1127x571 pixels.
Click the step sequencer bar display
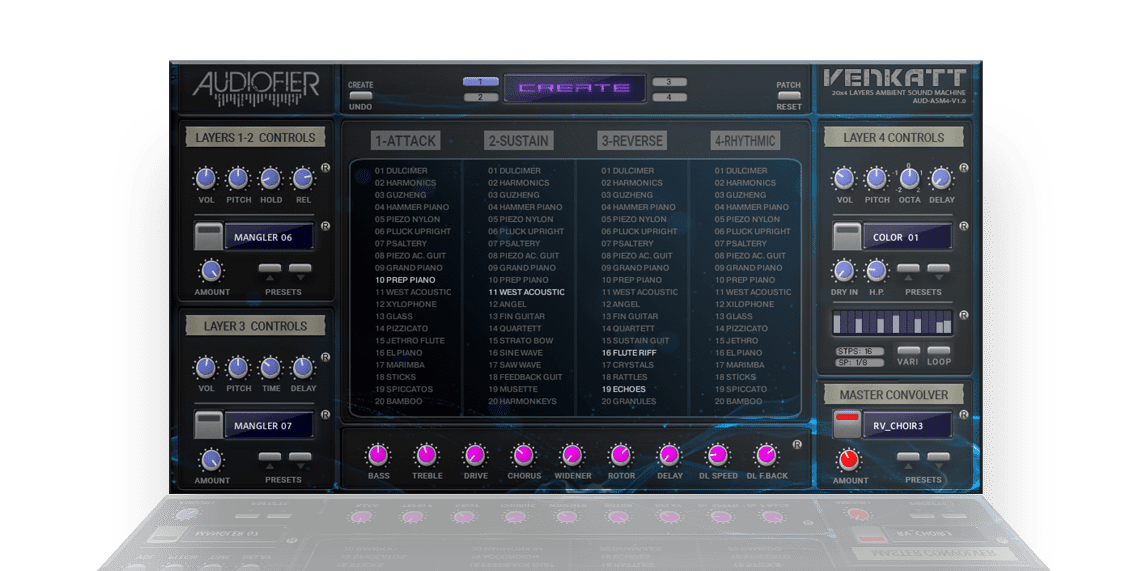[x=892, y=323]
